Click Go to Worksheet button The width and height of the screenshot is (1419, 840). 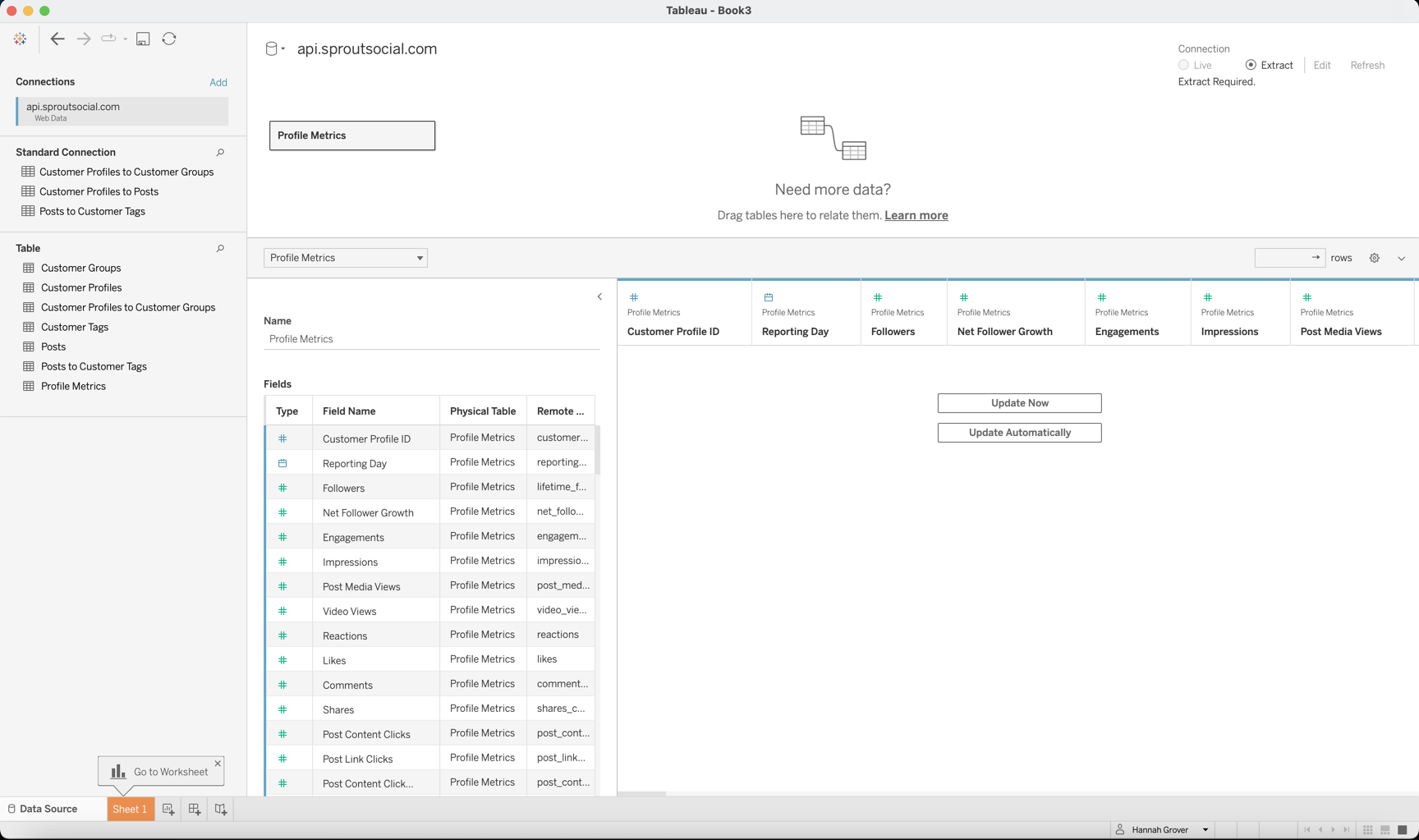(160, 772)
